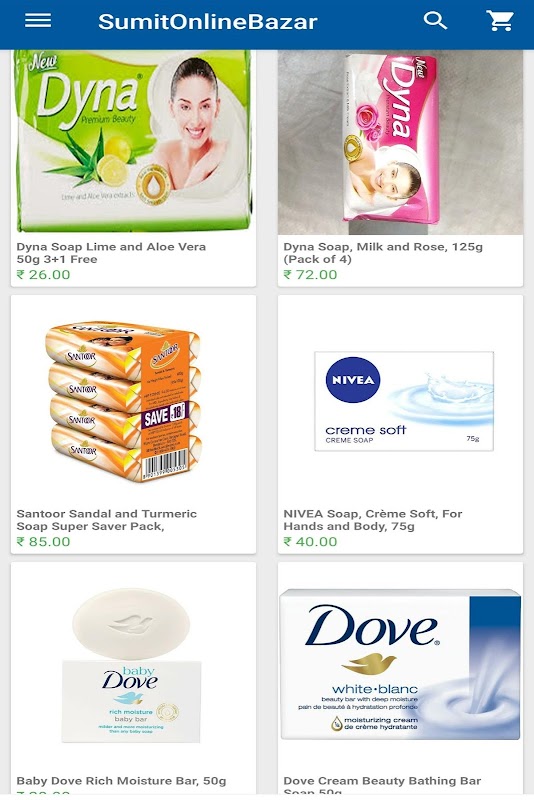The height and width of the screenshot is (800, 534).
Task: Click the SumitOnlineBazar app title
Action: 208,22
